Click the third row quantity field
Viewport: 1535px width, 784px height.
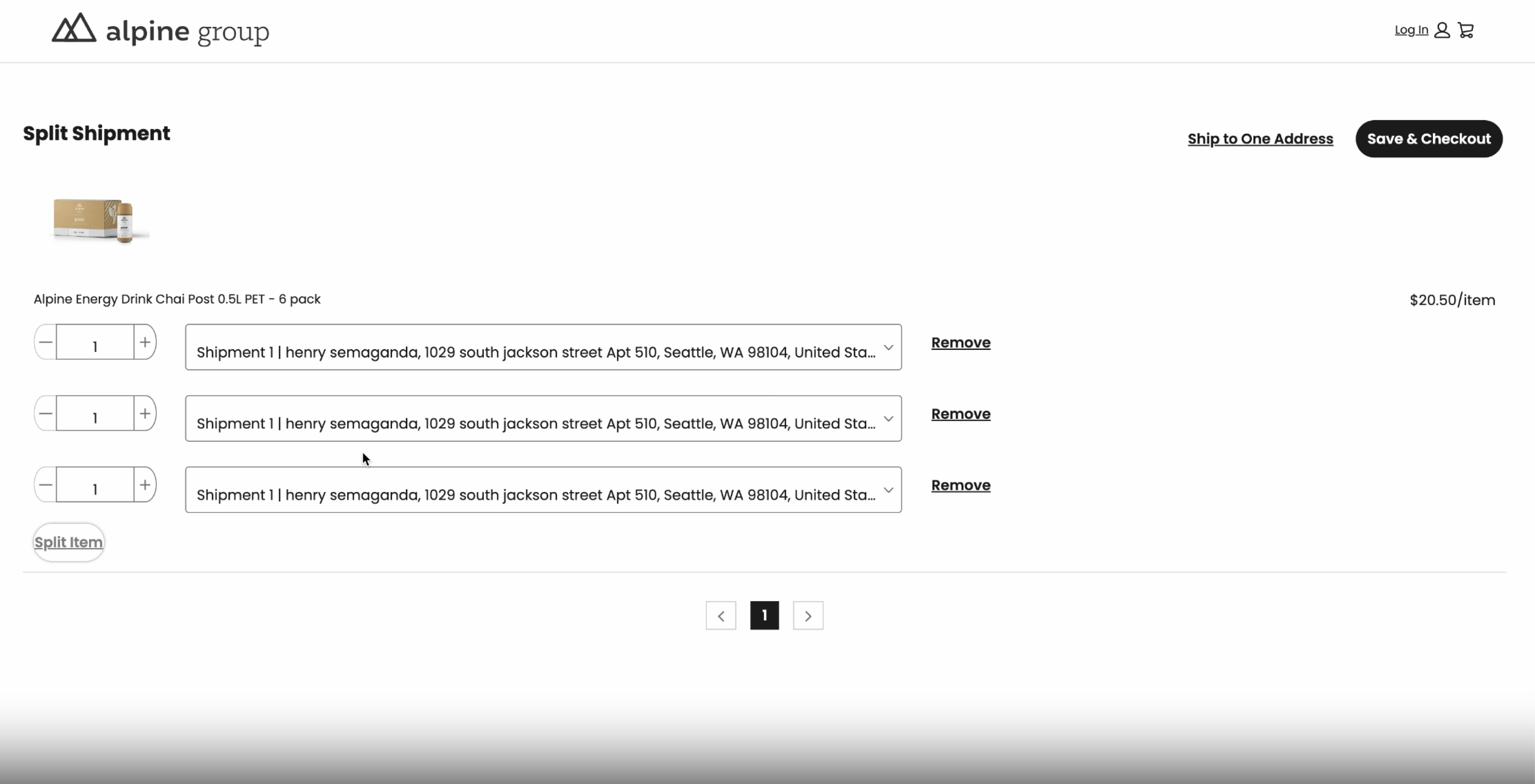coord(95,485)
